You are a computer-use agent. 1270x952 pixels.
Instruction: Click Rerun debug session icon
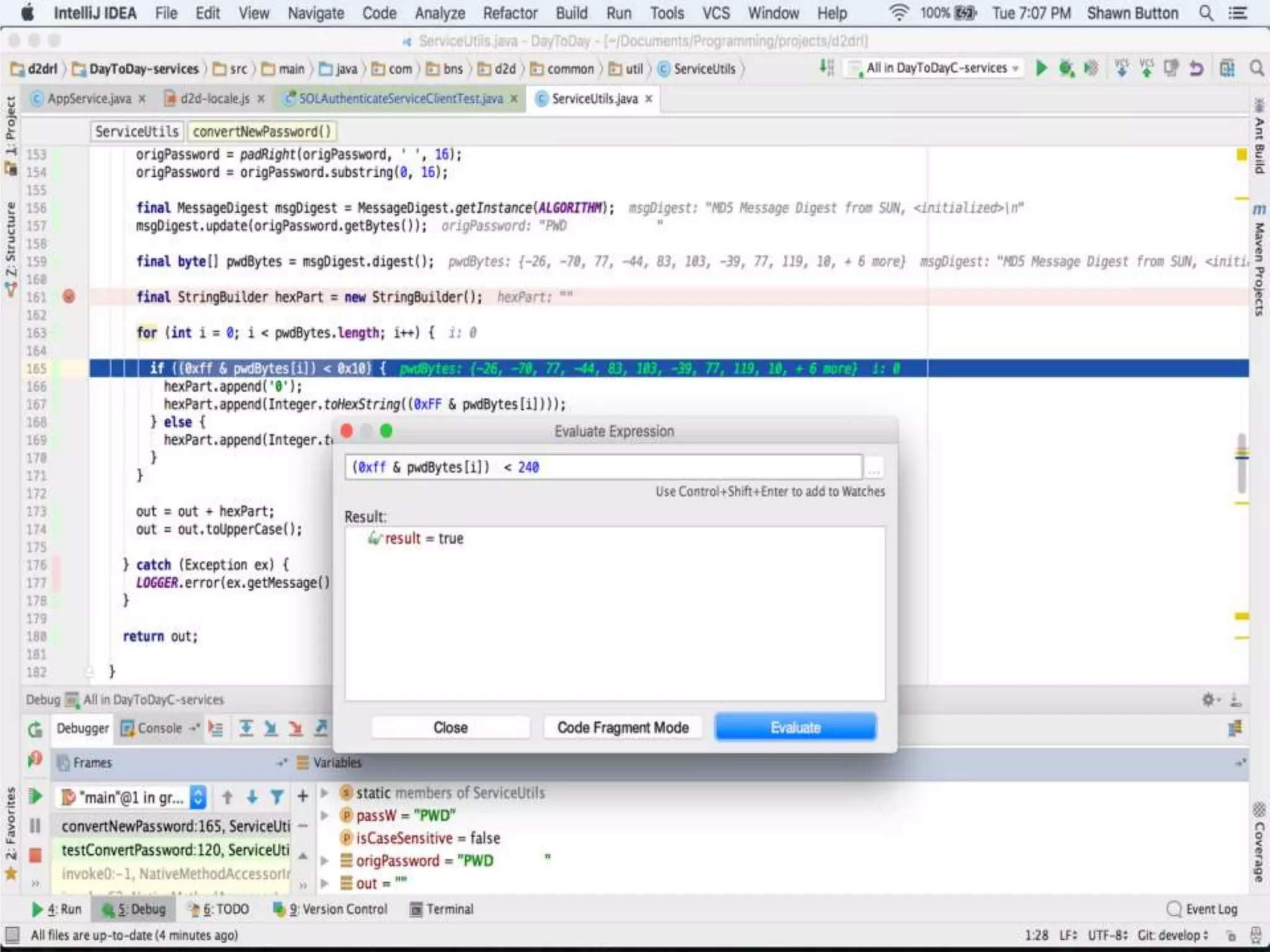35,729
